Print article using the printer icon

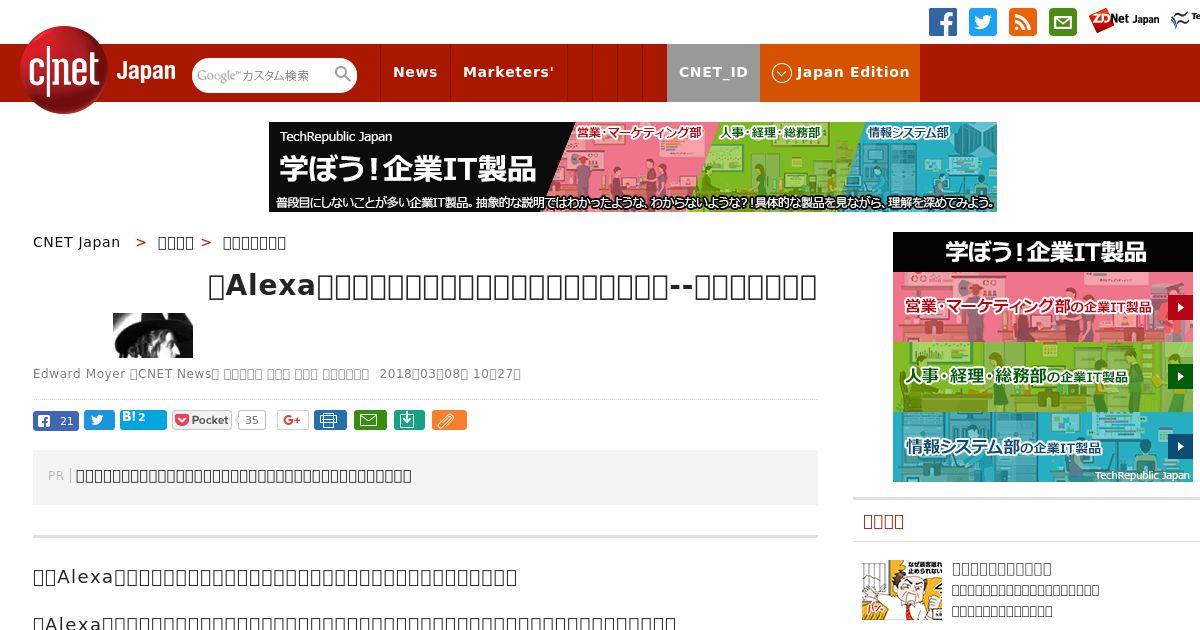(330, 420)
